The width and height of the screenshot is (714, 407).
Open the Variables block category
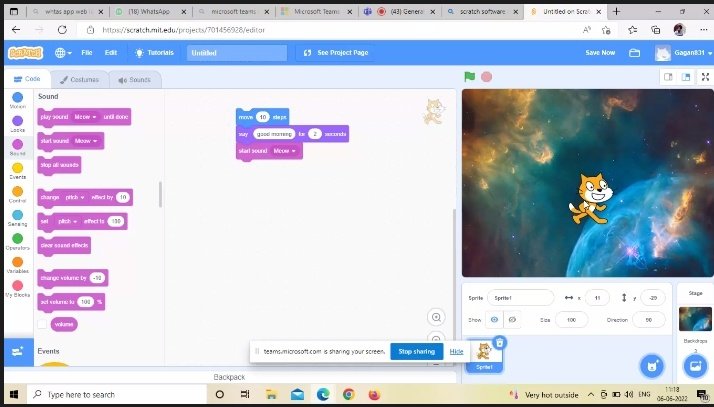click(x=18, y=265)
